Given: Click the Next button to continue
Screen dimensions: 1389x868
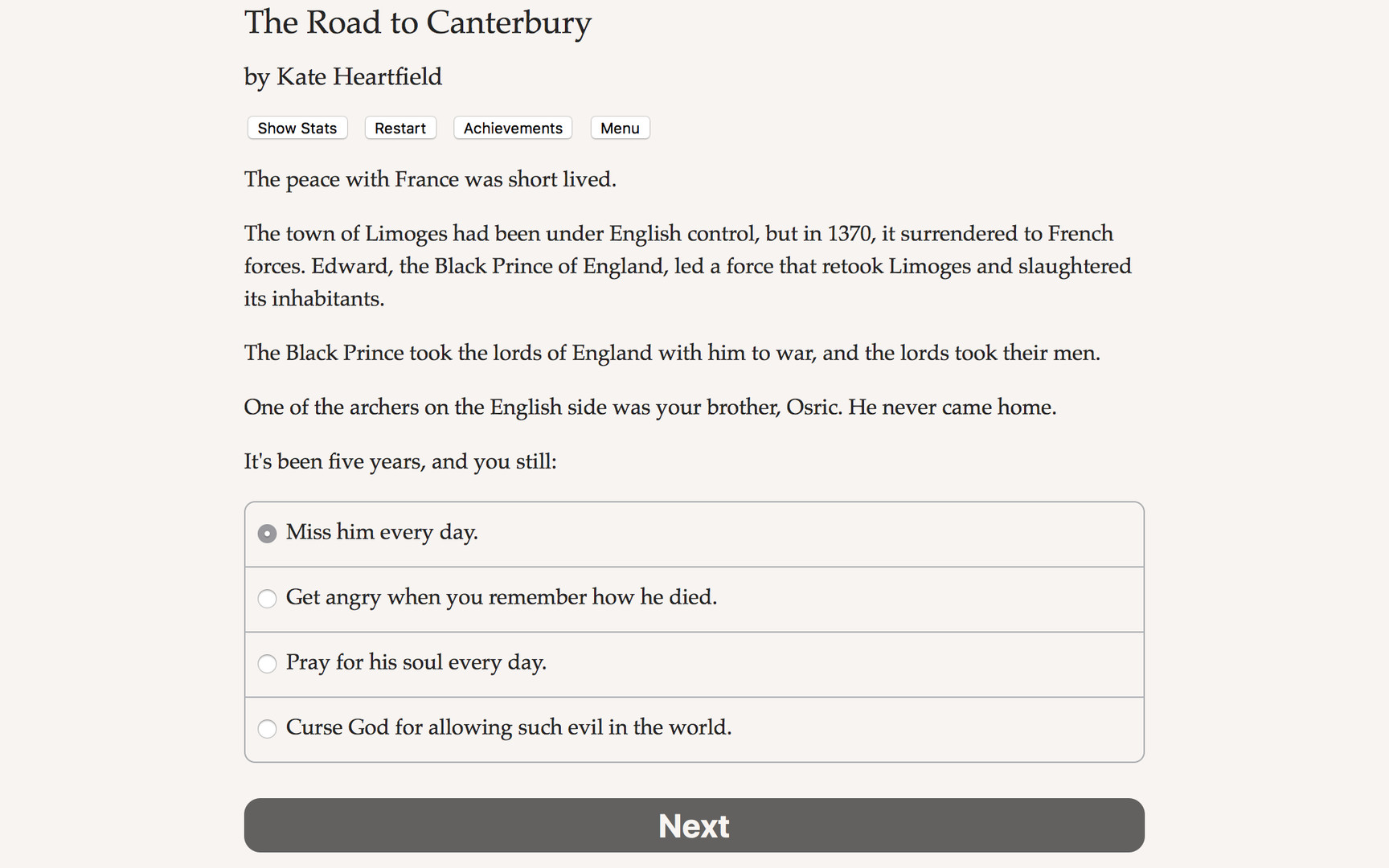Looking at the screenshot, I should coord(694,825).
